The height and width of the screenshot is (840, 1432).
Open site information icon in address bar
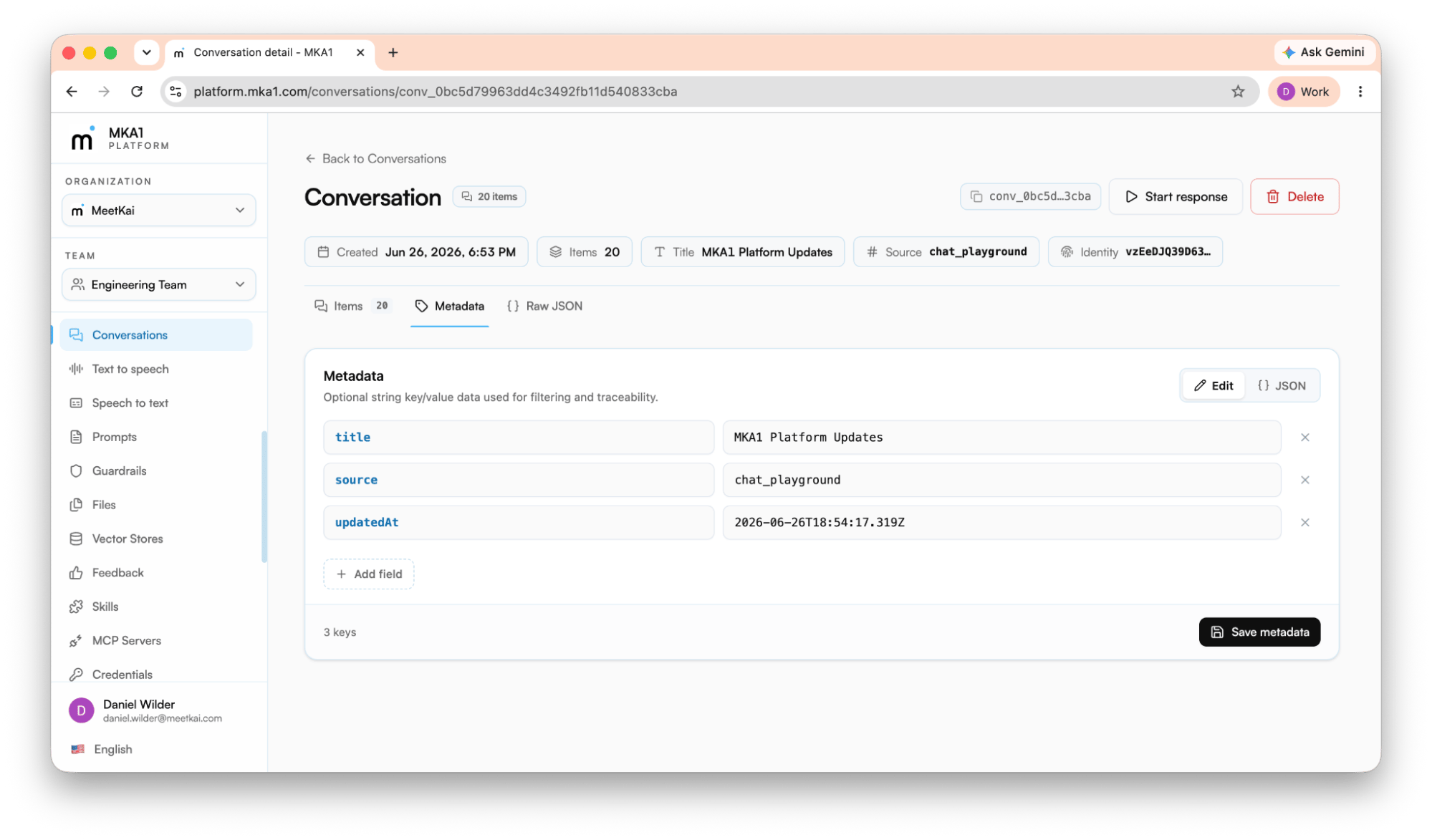[x=176, y=92]
